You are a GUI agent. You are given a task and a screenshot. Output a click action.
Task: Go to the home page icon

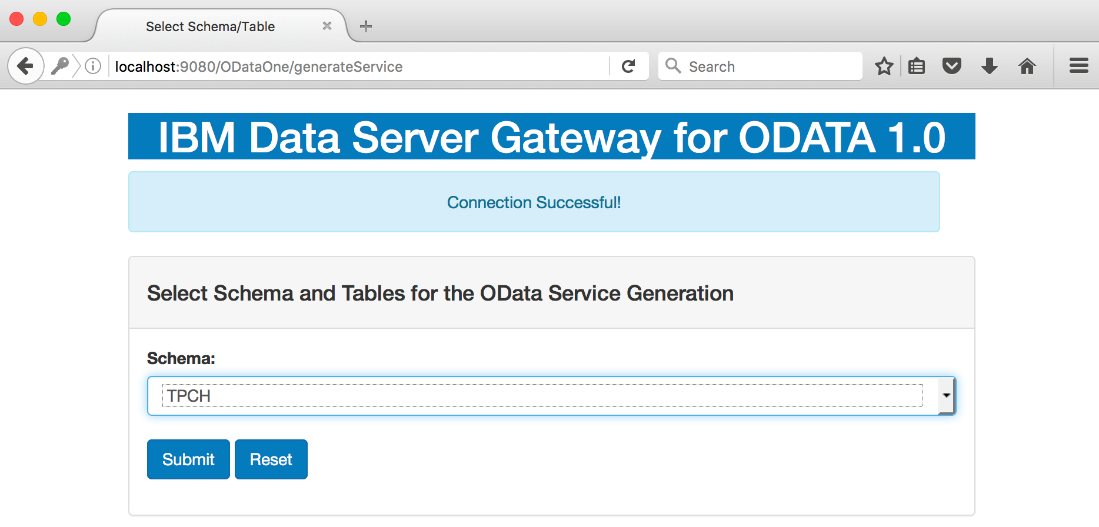[x=1027, y=67]
